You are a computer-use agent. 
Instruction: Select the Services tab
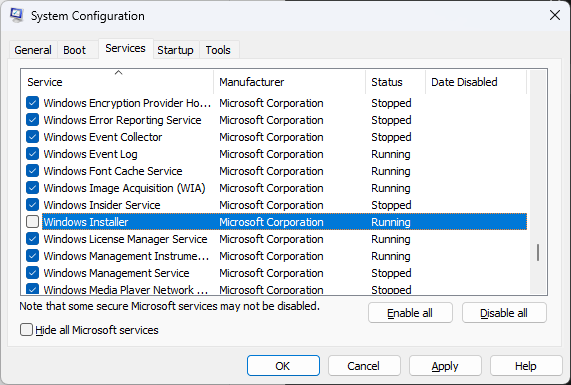tap(125, 48)
